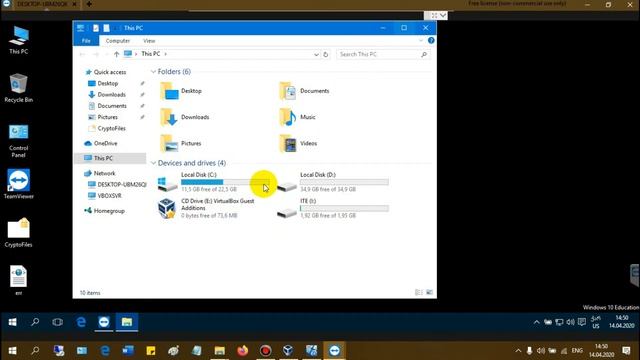Expand the TeamViewer toolbar chevron
Image resolution: width=640 pixels, height=360 pixels.
443,16
